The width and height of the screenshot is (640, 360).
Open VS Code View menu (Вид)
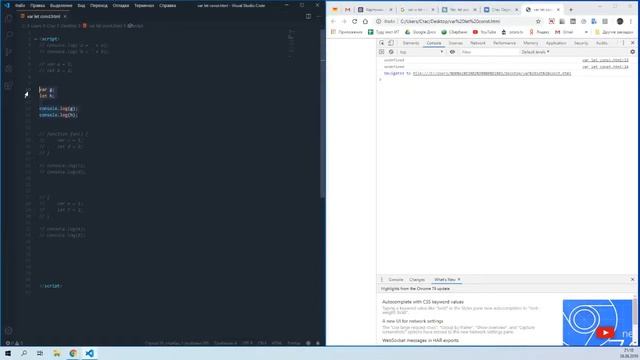click(x=81, y=5)
